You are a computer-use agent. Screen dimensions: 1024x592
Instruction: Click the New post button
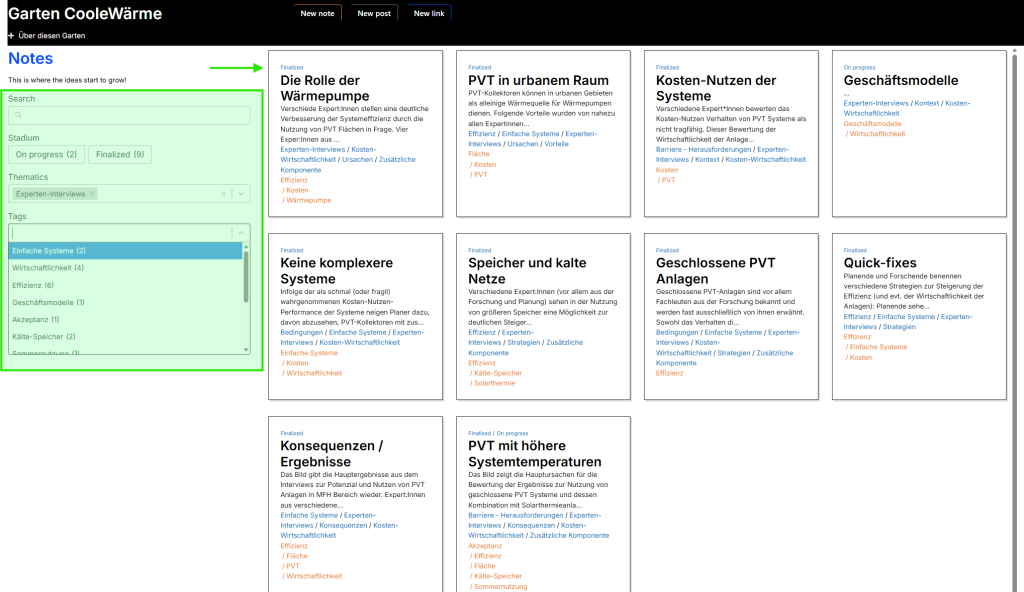(x=374, y=13)
